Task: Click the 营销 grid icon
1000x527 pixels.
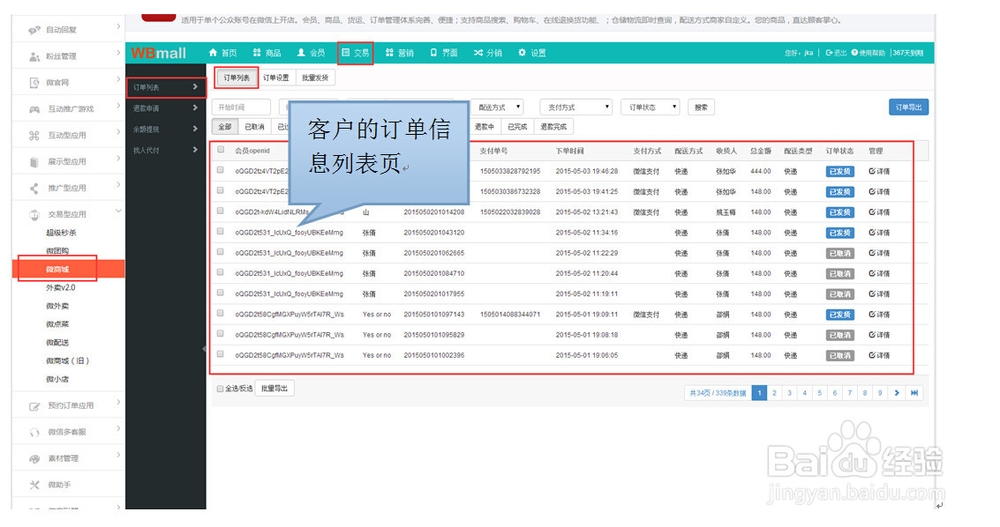Action: pyautogui.click(x=389, y=52)
